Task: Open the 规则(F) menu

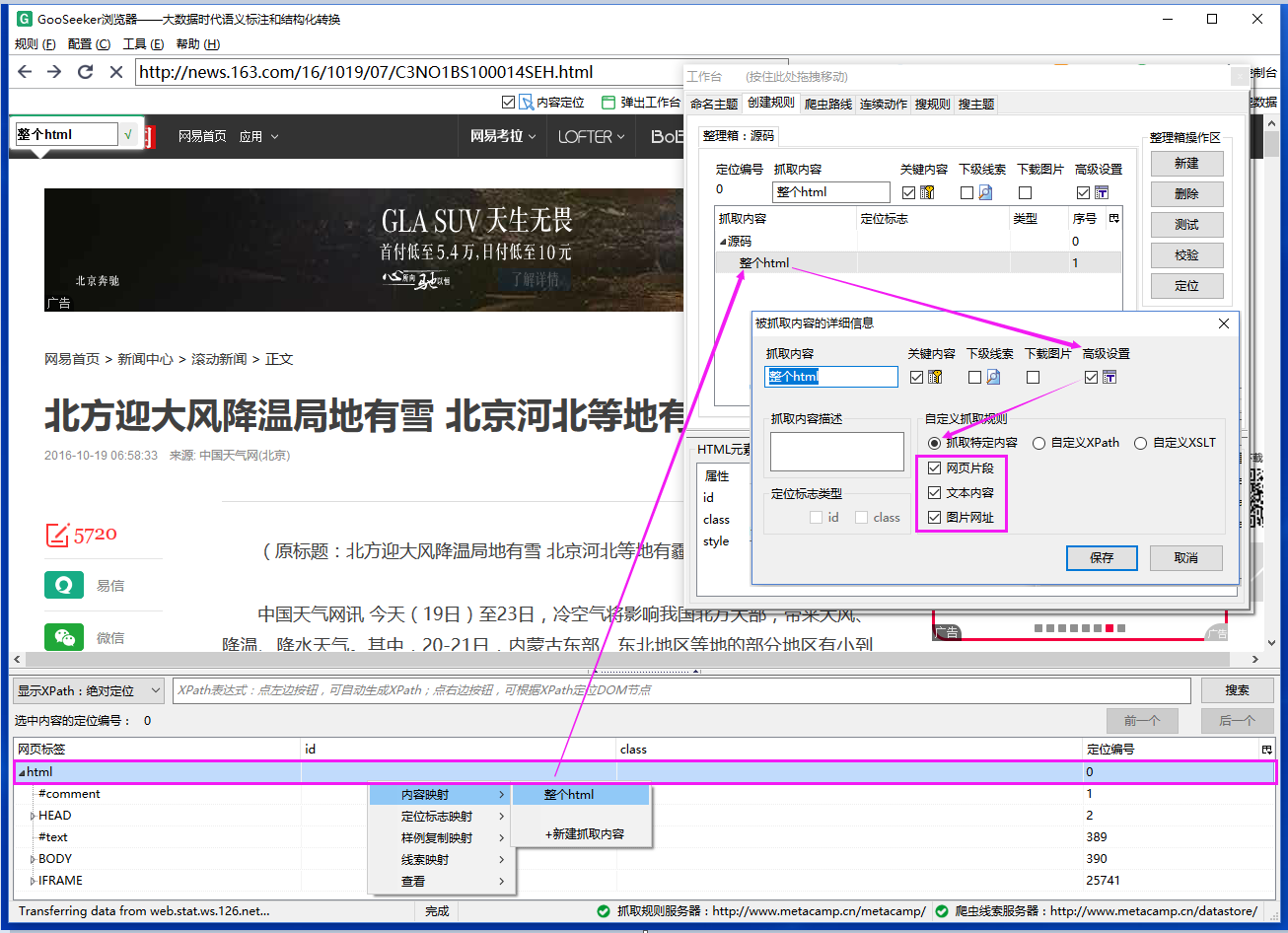Action: (35, 43)
